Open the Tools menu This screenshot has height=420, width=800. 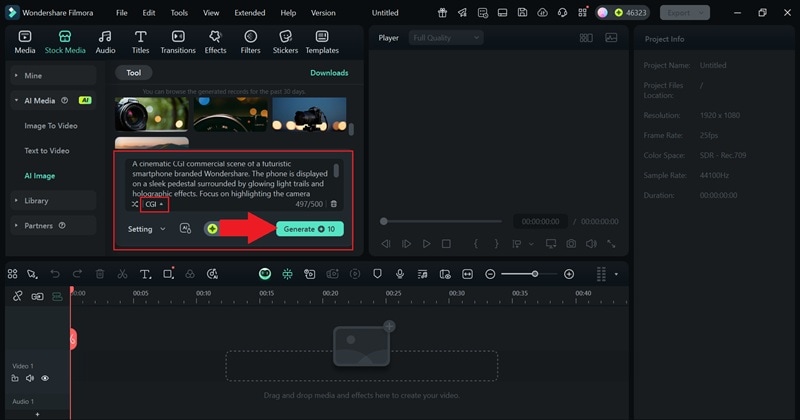tap(179, 13)
